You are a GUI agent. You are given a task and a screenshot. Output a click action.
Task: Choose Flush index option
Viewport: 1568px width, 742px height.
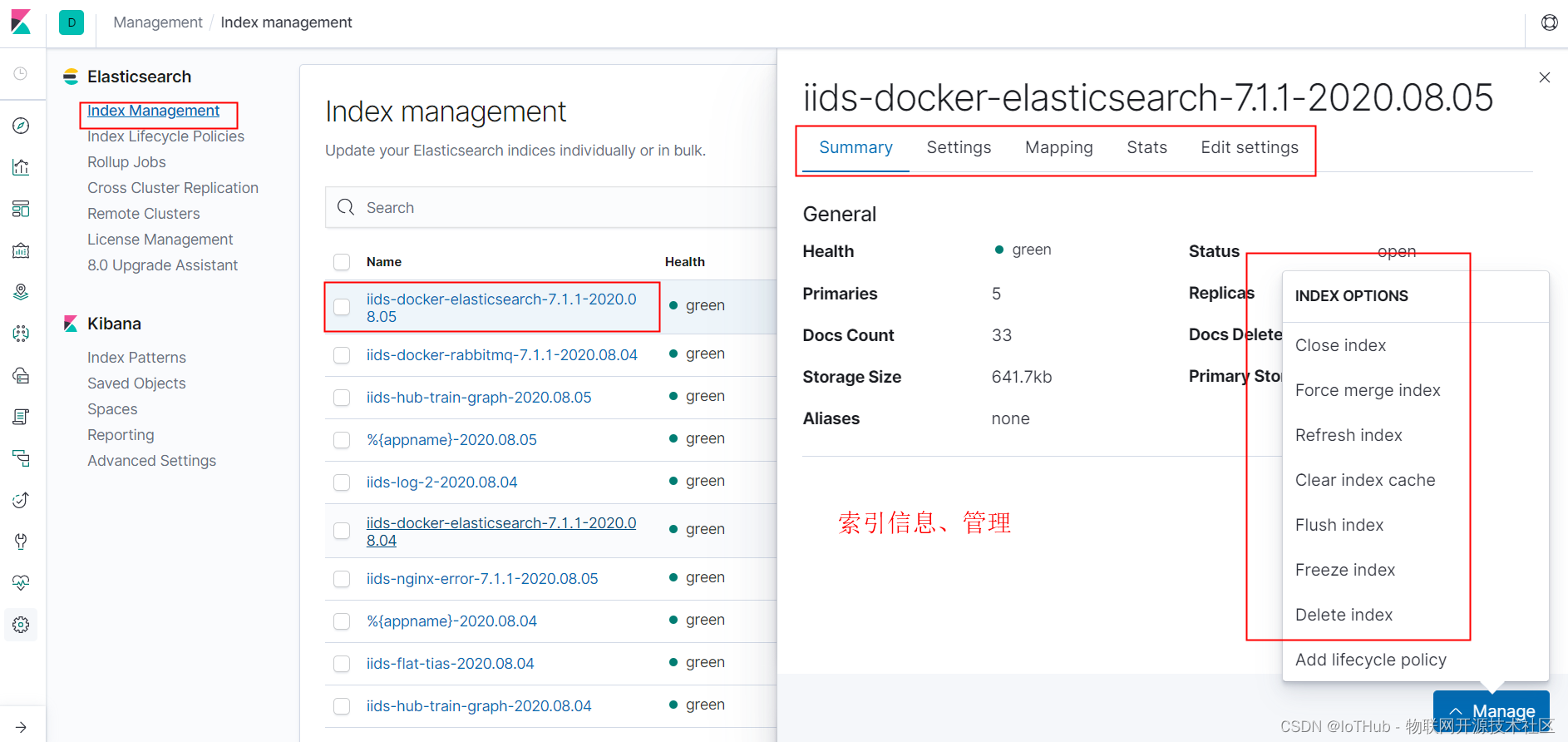[x=1415, y=525]
